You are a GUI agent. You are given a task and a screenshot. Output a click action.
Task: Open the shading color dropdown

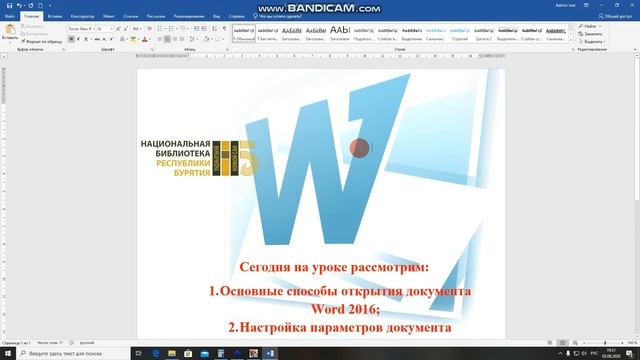point(211,39)
